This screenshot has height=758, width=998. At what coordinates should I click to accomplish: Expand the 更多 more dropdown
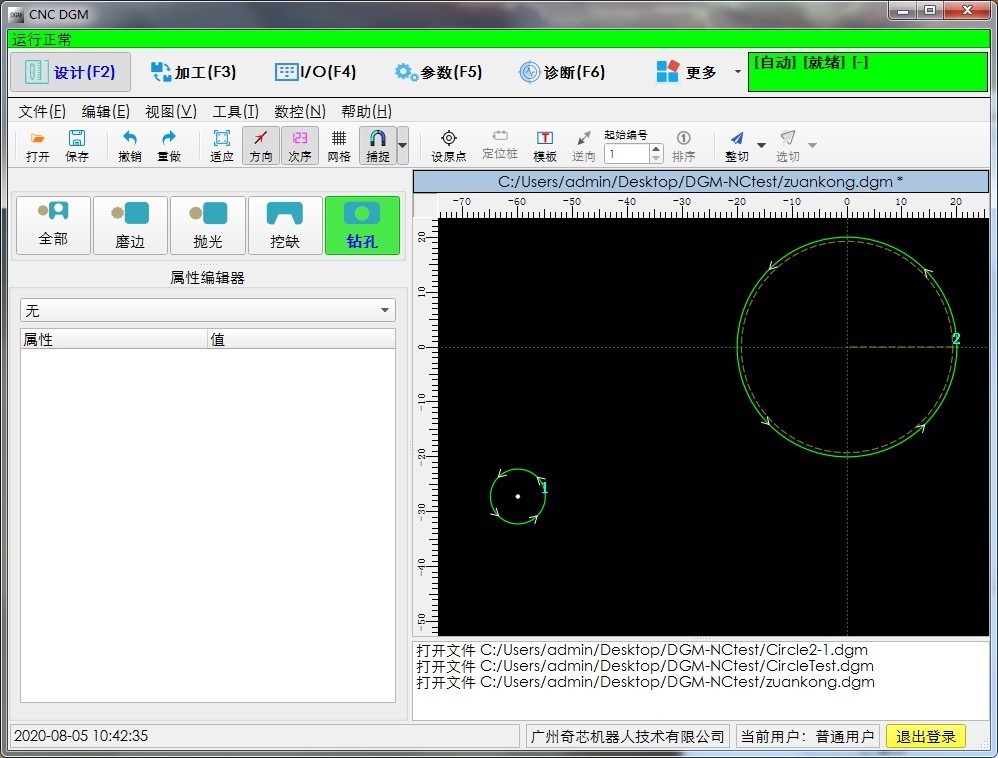(x=738, y=72)
